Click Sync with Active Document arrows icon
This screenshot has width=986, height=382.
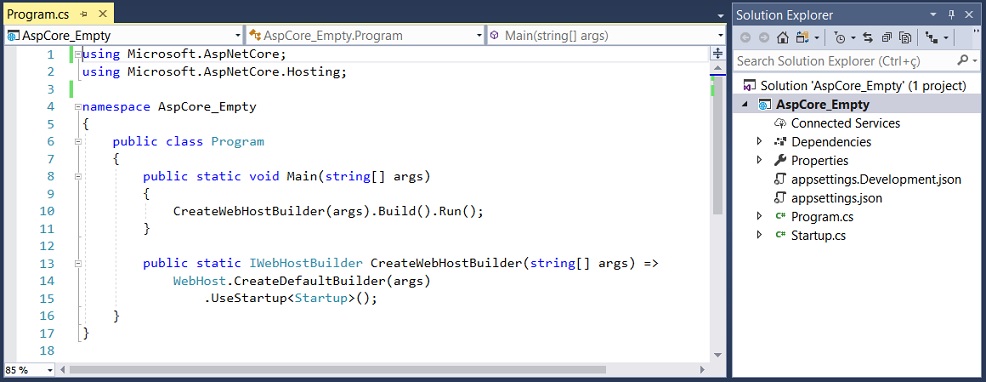(868, 38)
